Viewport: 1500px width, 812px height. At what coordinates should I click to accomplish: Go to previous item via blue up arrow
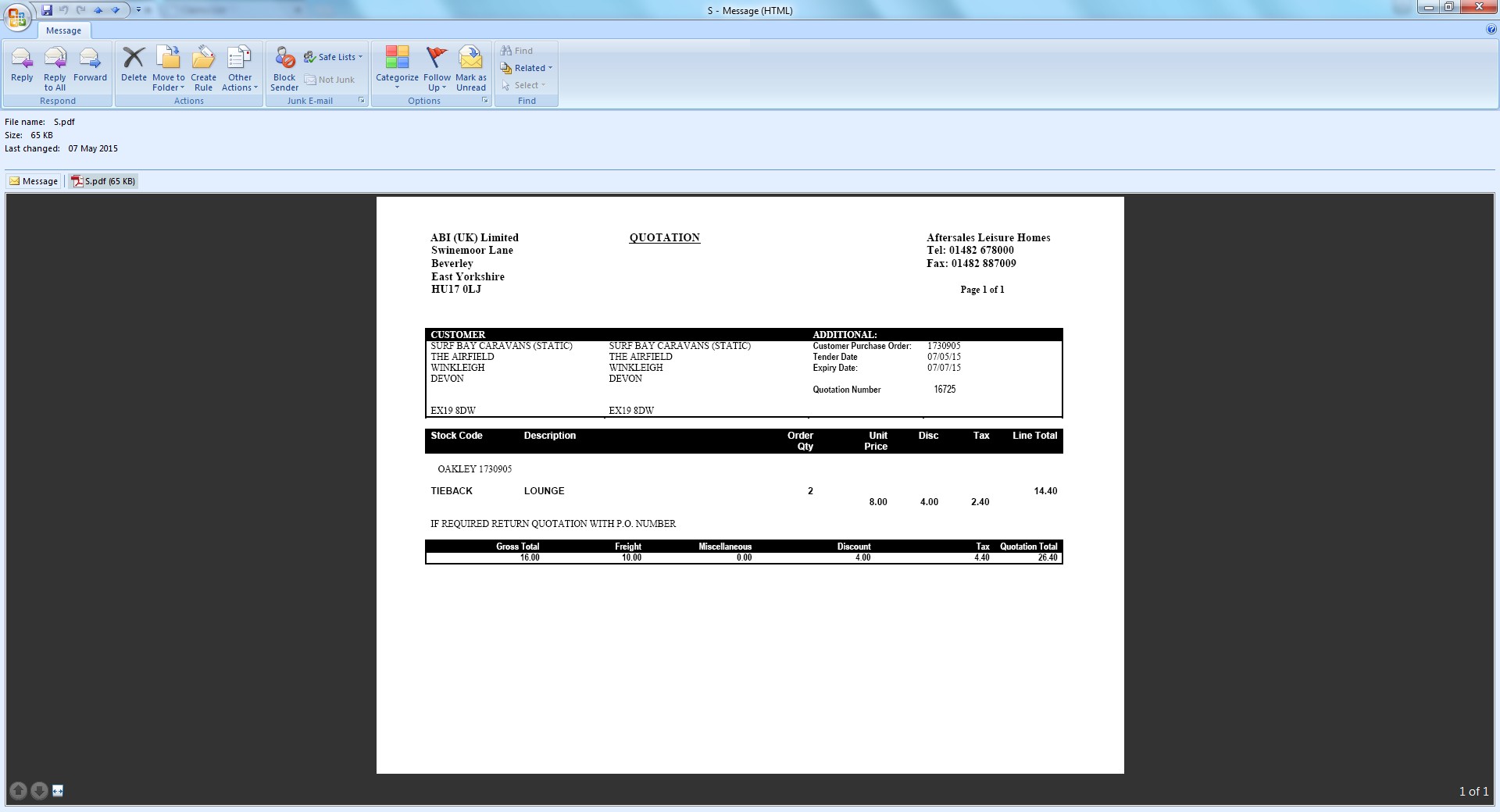pos(98,10)
